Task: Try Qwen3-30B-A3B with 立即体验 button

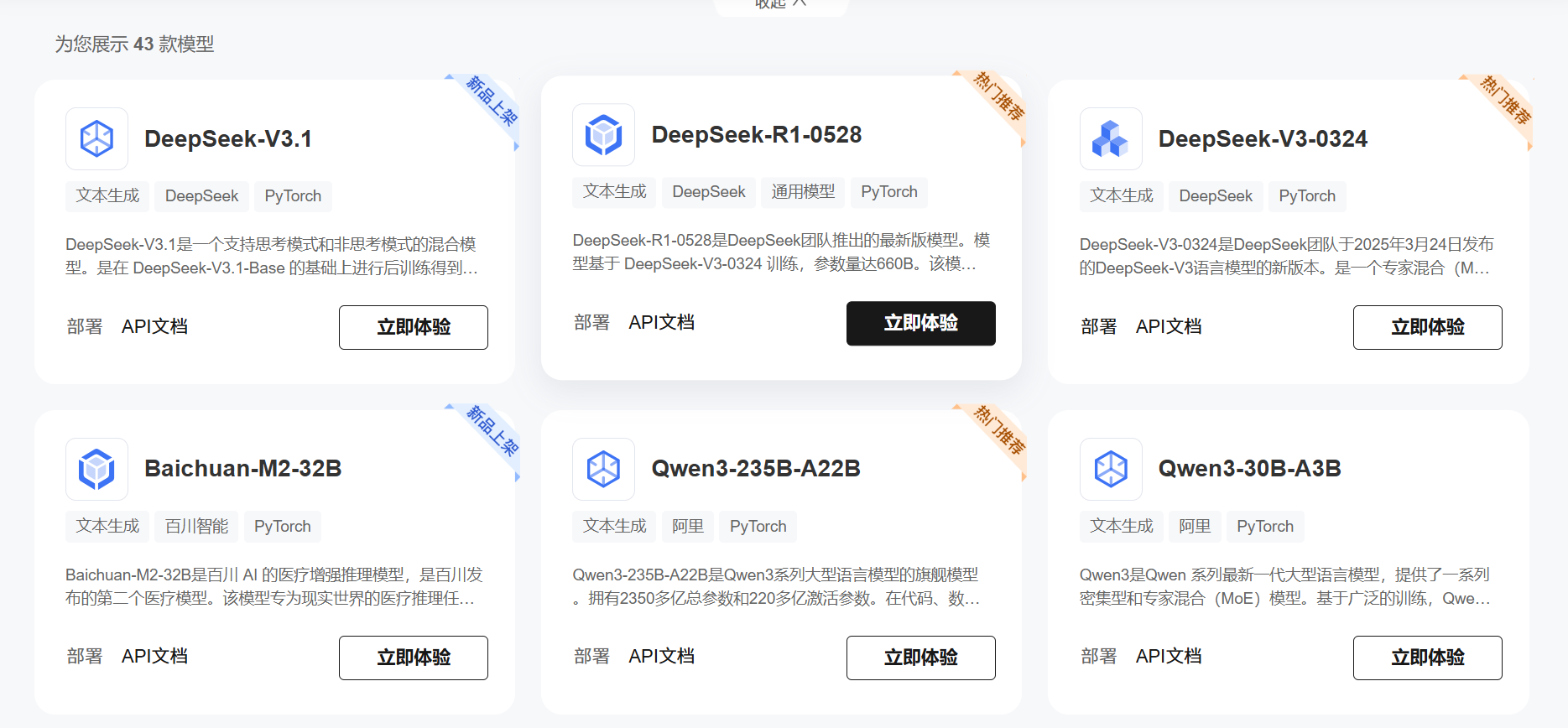Action: [1428, 658]
